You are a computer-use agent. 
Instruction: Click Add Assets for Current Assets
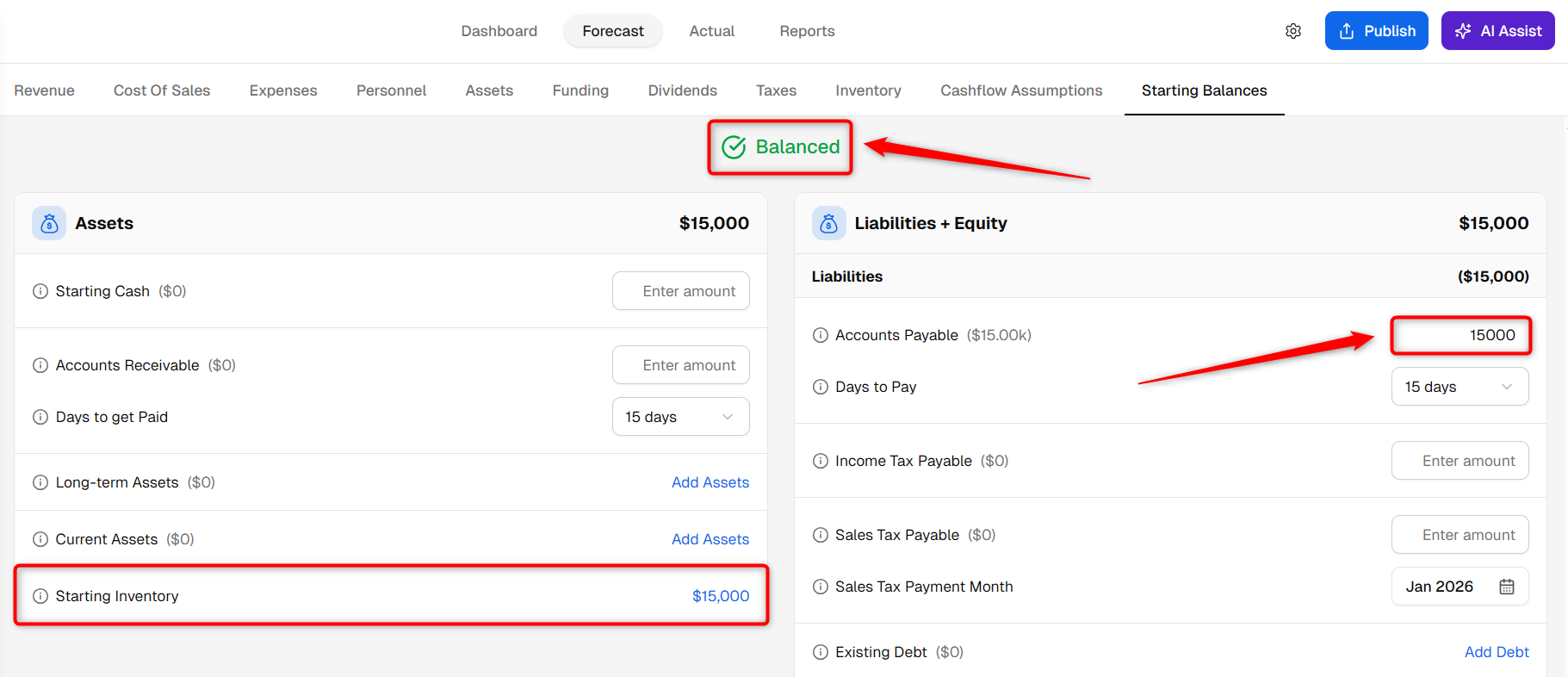710,539
